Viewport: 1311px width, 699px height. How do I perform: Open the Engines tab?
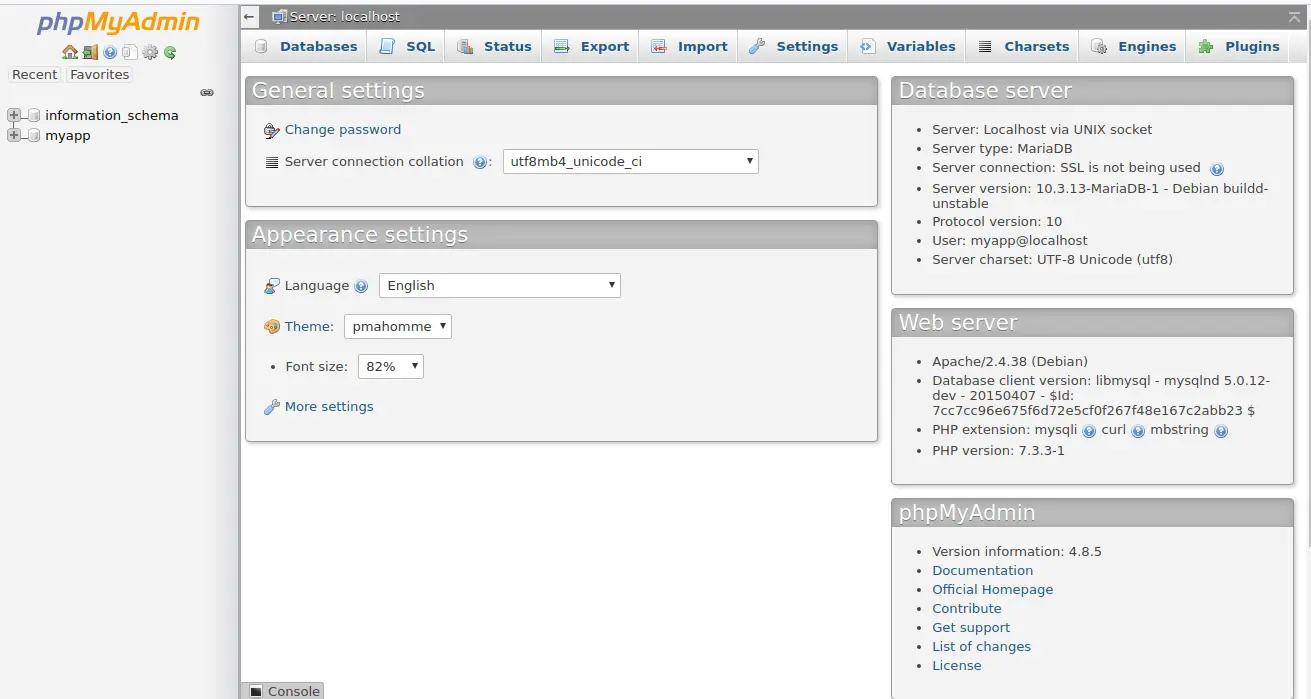[1134, 46]
